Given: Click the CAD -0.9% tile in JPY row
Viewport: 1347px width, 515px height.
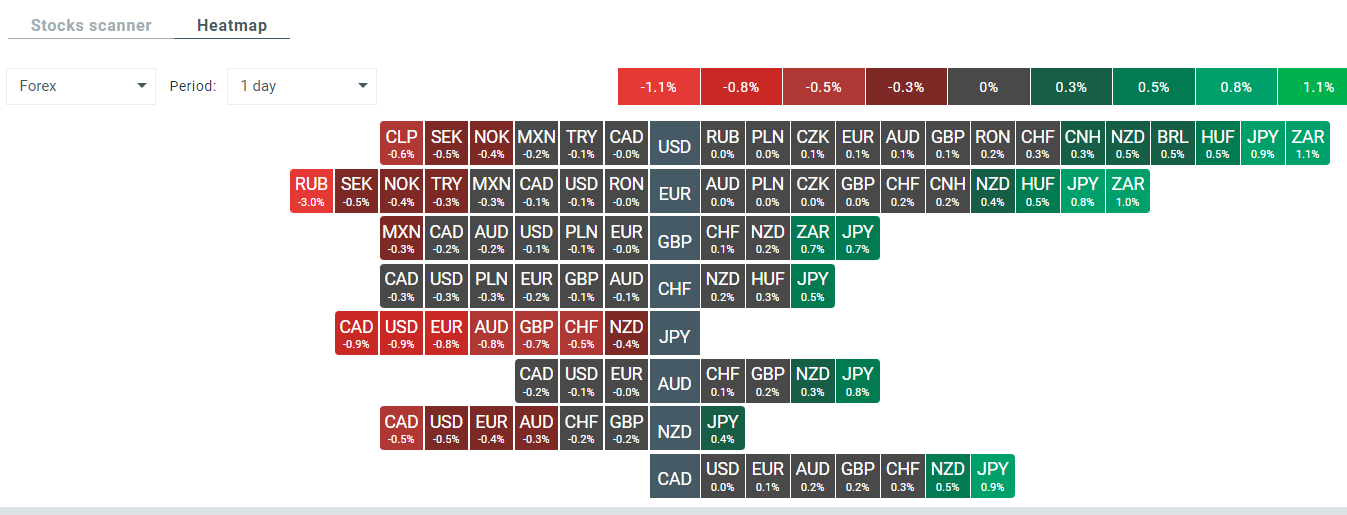Looking at the screenshot, I should 356,334.
